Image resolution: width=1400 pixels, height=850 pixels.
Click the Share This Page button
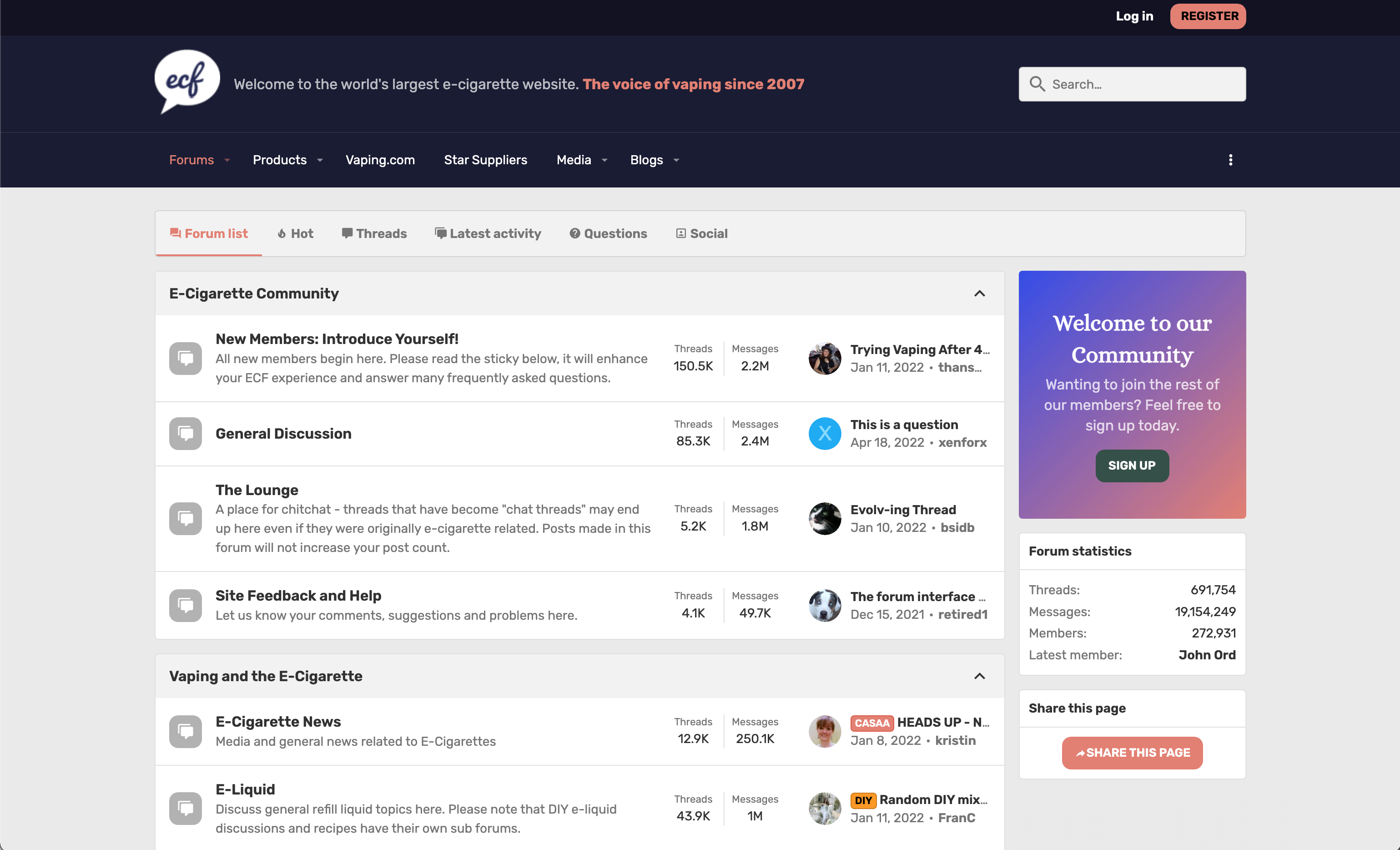pyautogui.click(x=1131, y=753)
